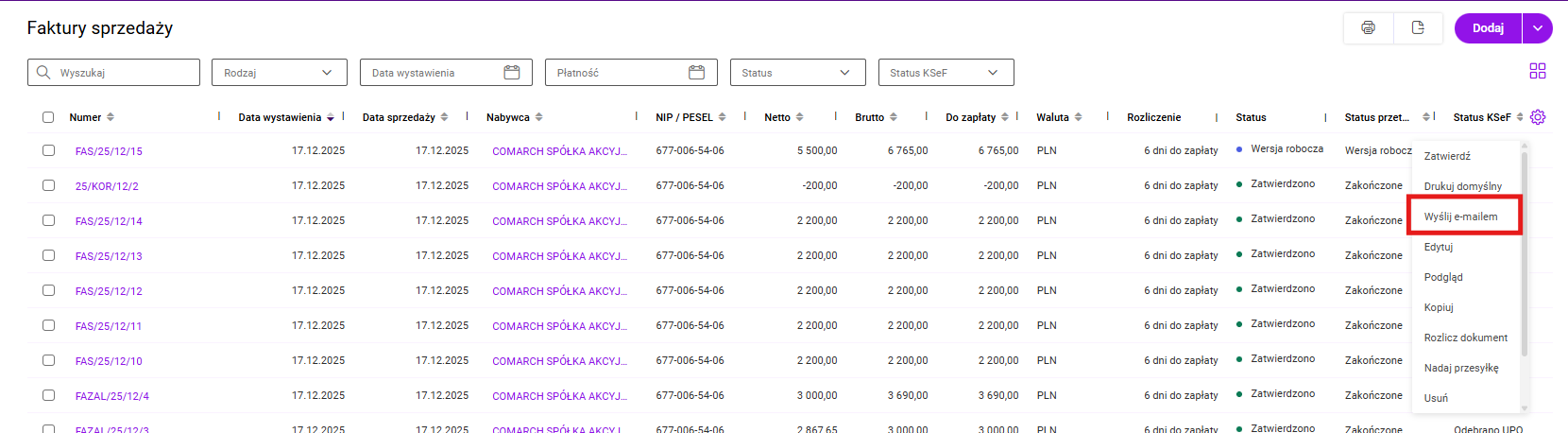Click calendar icon in Płatność filter
1568x433 pixels.
[697, 73]
